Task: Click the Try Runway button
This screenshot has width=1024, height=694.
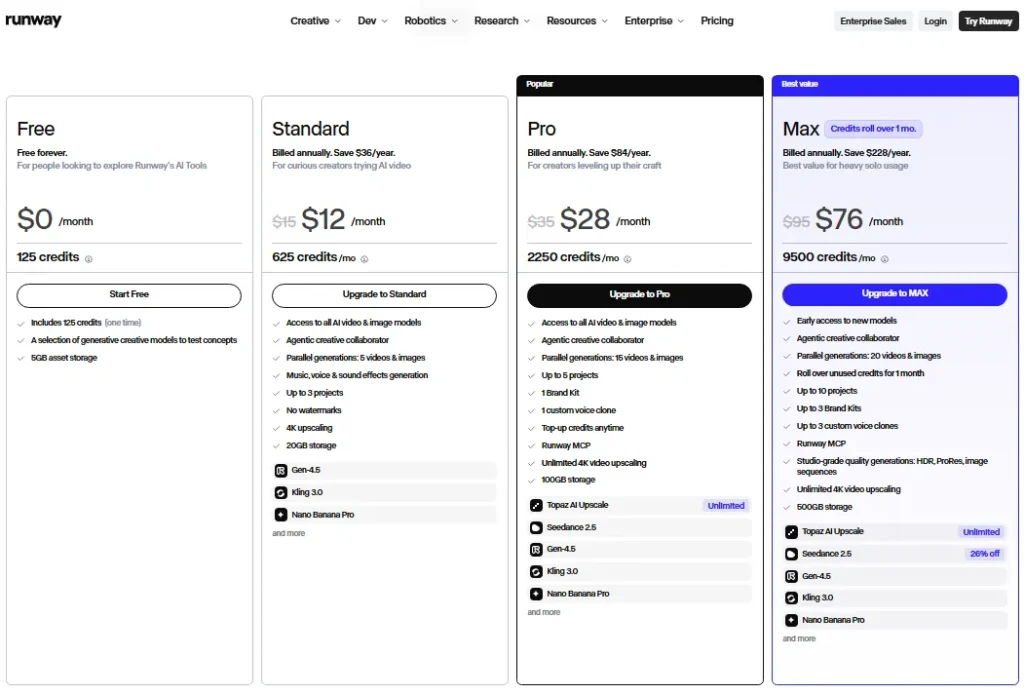Action: tap(988, 21)
